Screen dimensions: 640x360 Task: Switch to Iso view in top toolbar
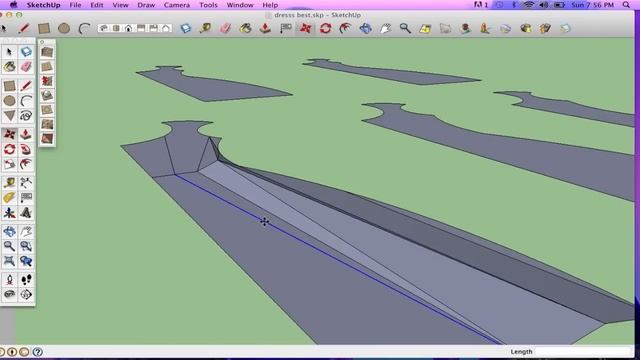104,28
